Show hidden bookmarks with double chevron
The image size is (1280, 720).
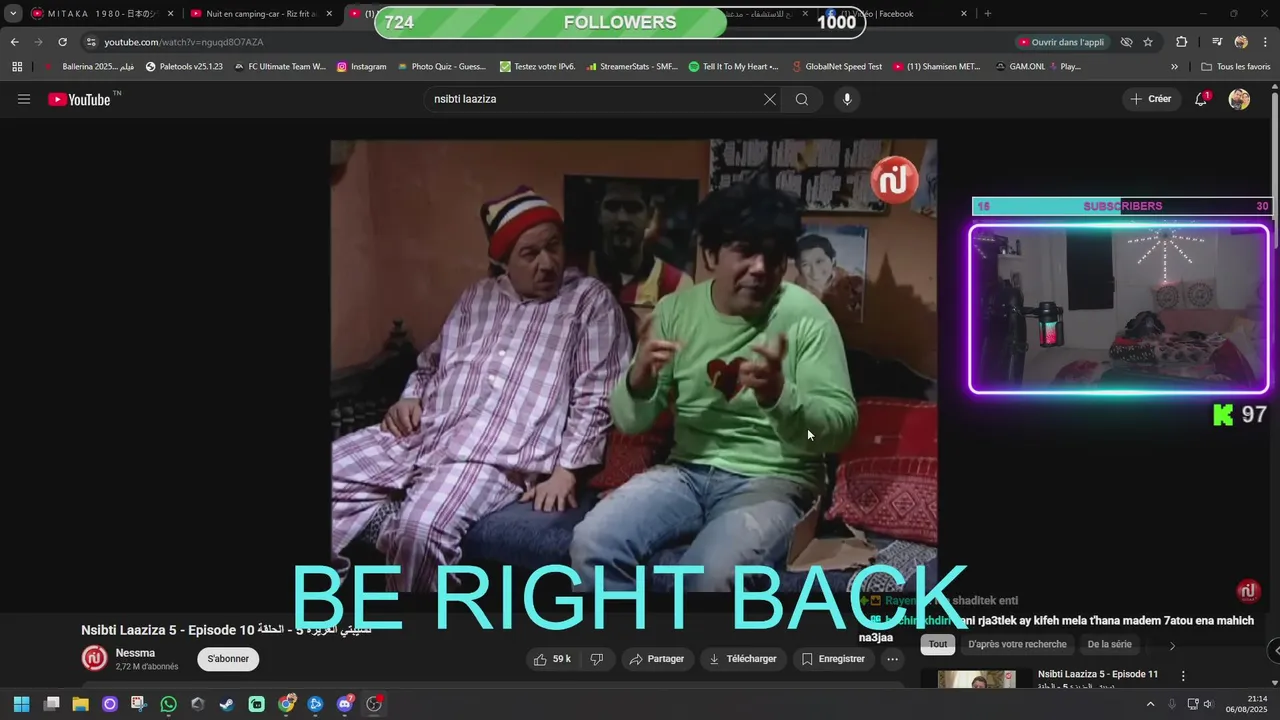point(1174,67)
